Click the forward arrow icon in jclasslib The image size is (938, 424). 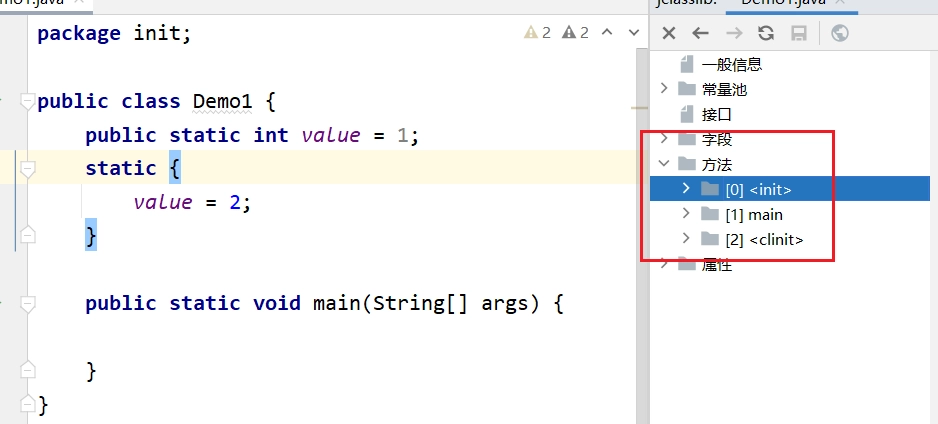point(733,33)
